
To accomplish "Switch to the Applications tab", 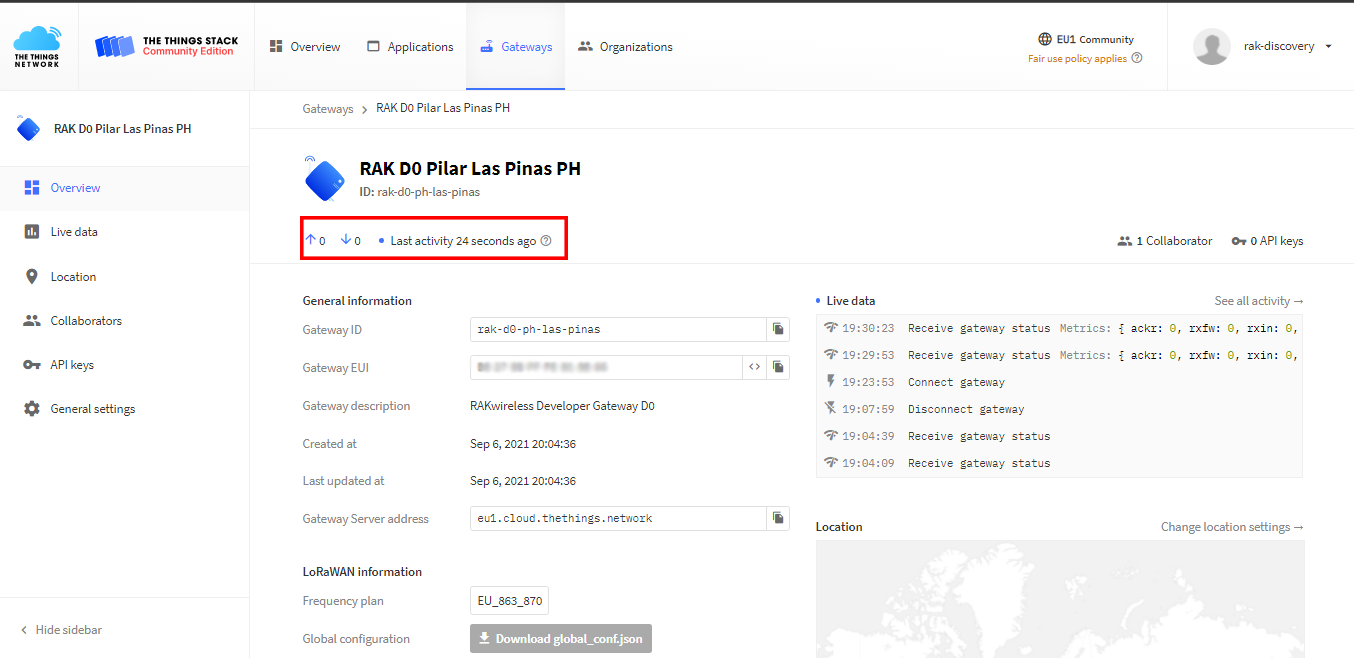I will pos(410,46).
